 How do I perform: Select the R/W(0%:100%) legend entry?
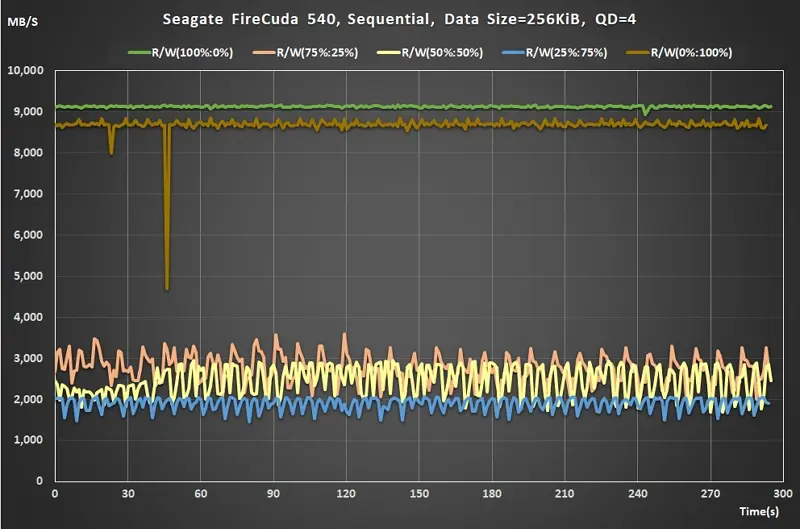679,53
